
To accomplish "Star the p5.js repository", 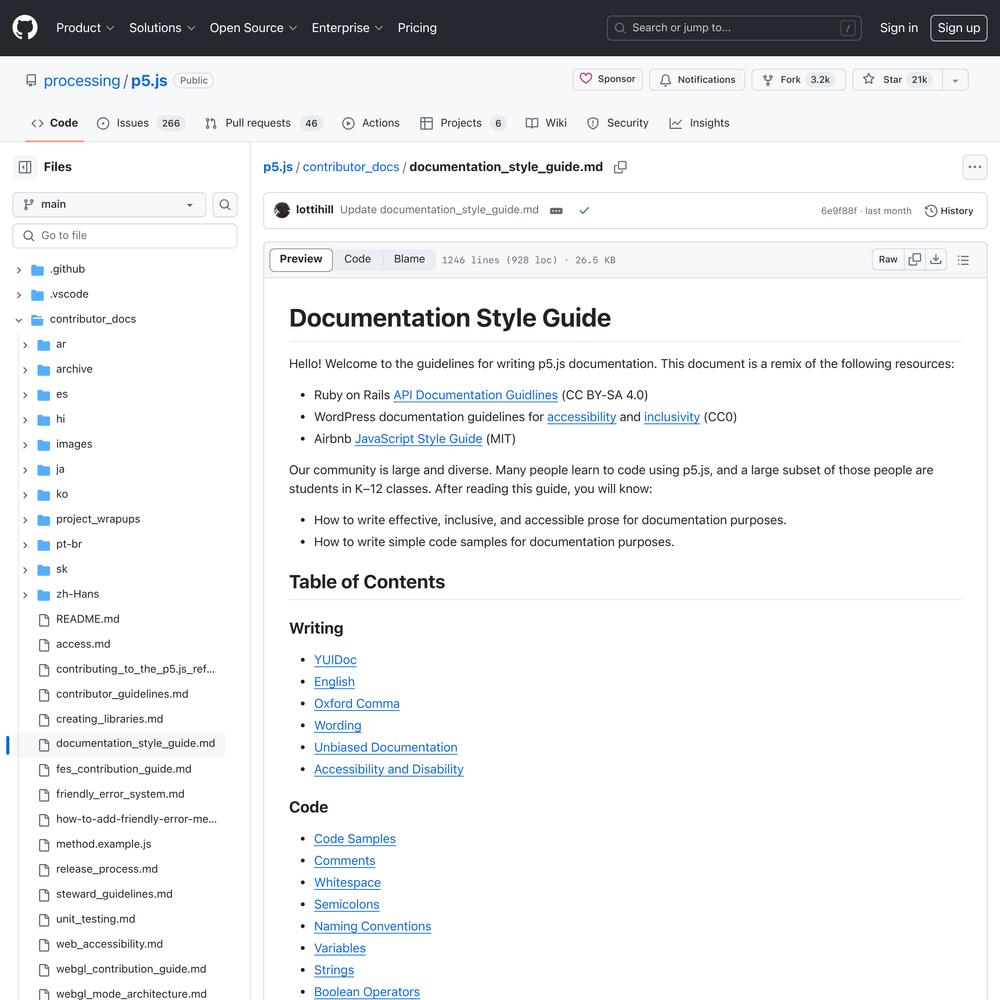I will point(897,80).
